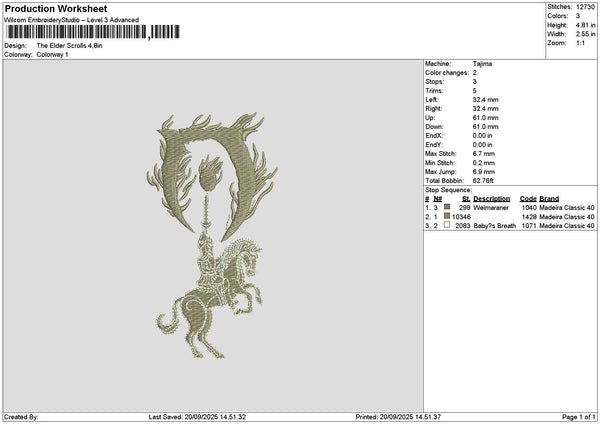This screenshot has height=424, width=600.
Task: Click the "Printed: 20/09/2025 14.51.37" footer text
Action: 398,417
